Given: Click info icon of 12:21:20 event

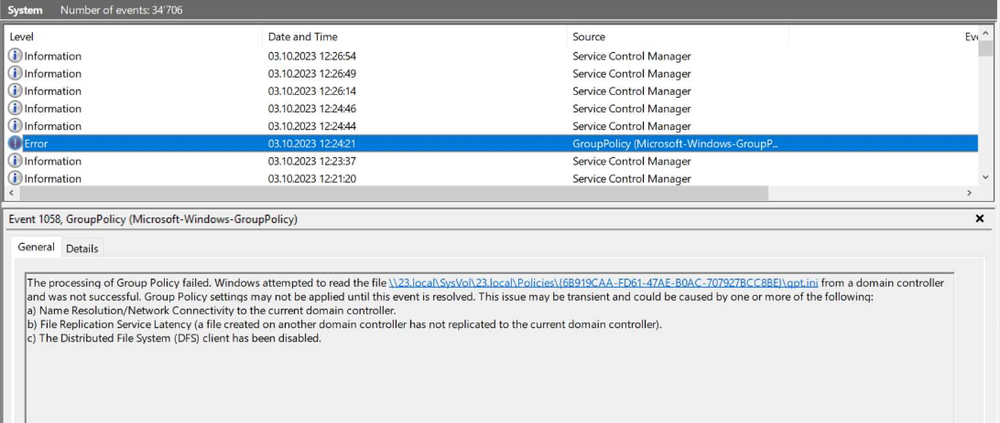Looking at the screenshot, I should [15, 179].
